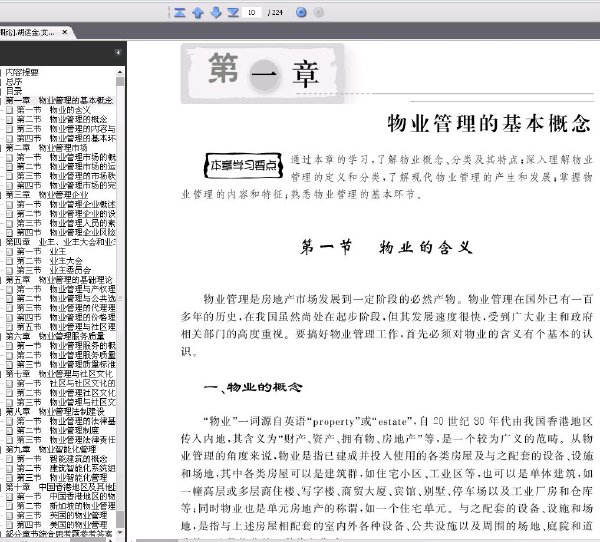Click page icon beside 第三节 物业管理质量标准

[10, 364]
